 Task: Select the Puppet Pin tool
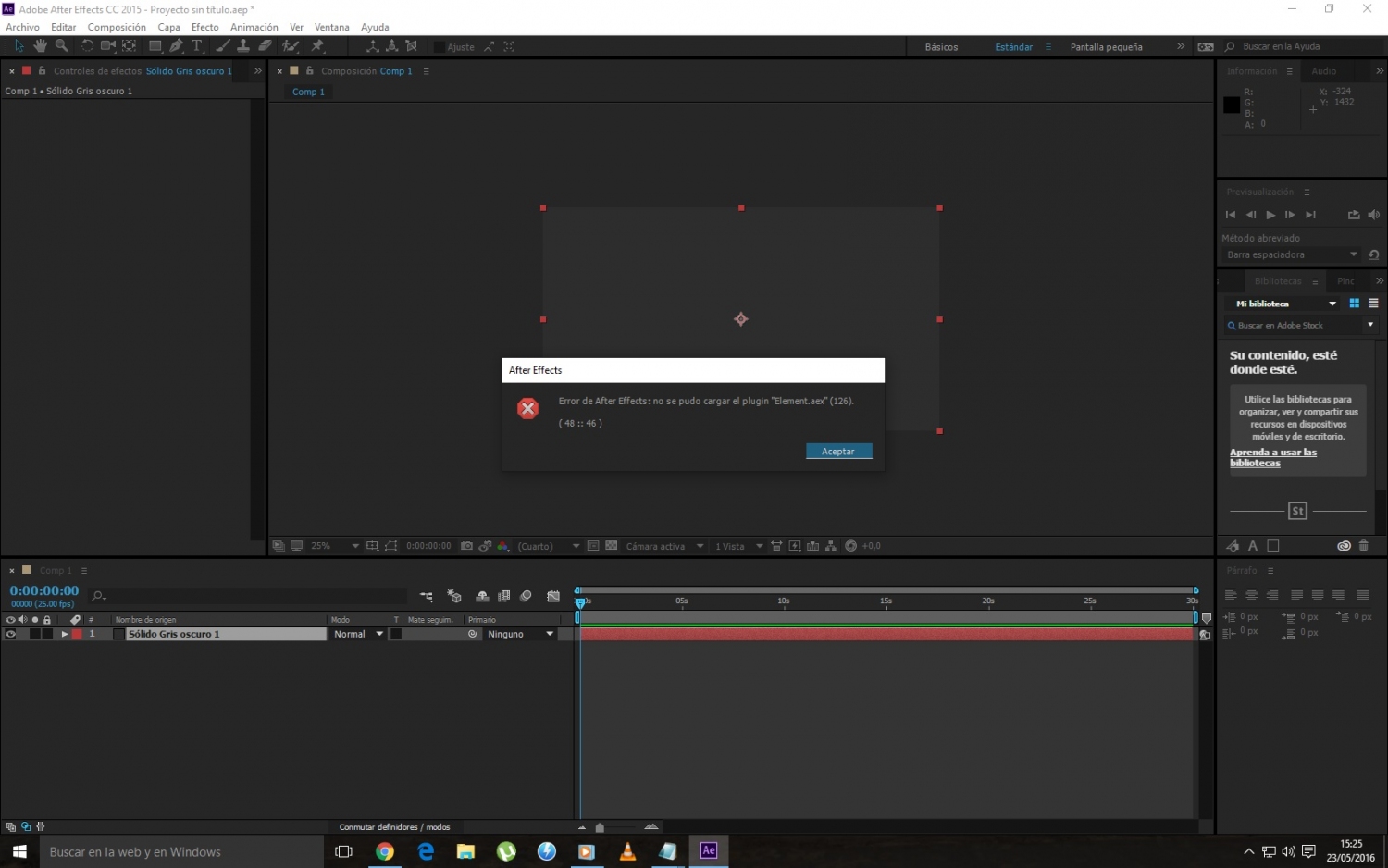point(317,45)
